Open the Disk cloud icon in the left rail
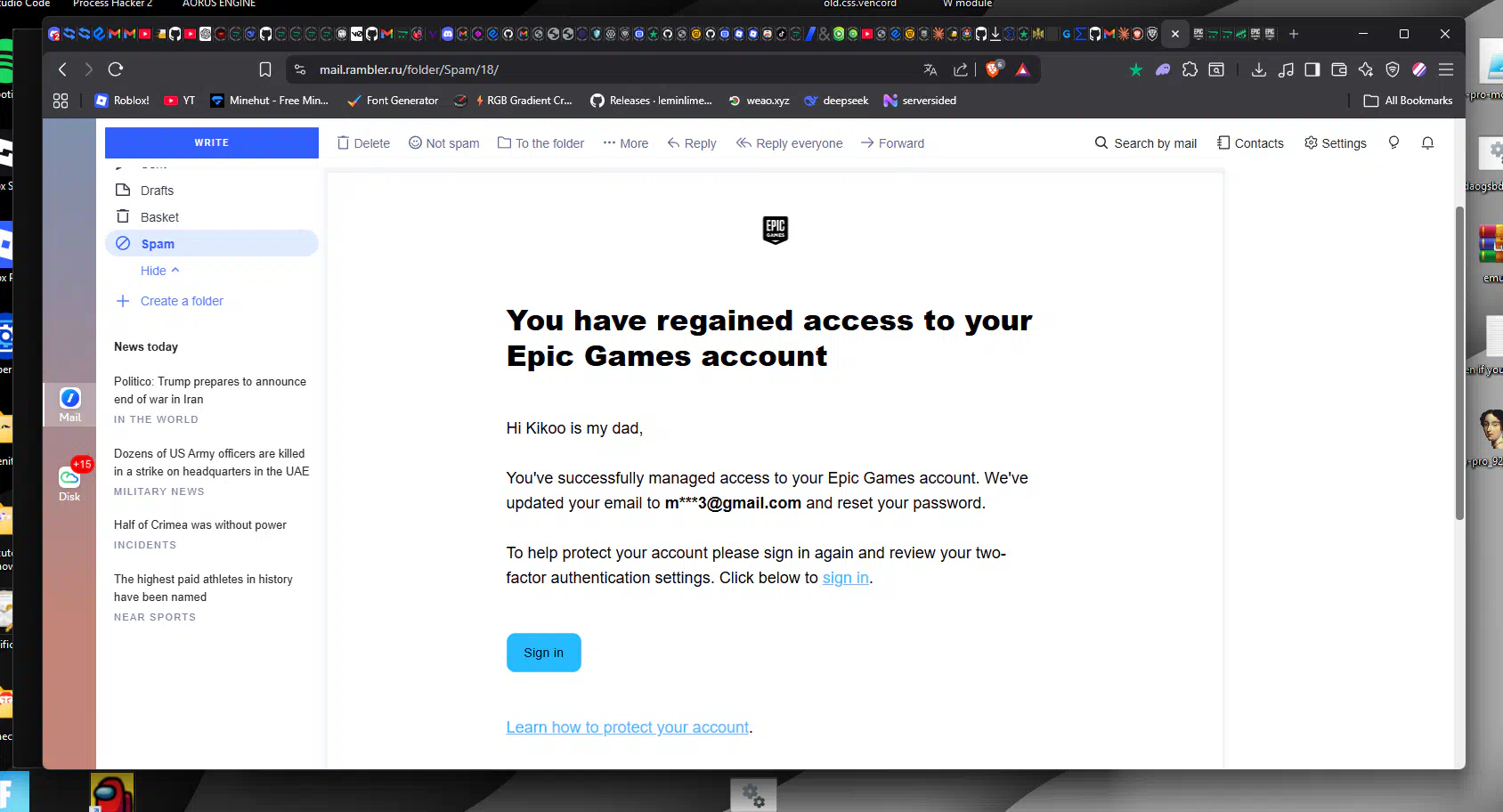Screen dimensions: 1503x812 point(69,482)
